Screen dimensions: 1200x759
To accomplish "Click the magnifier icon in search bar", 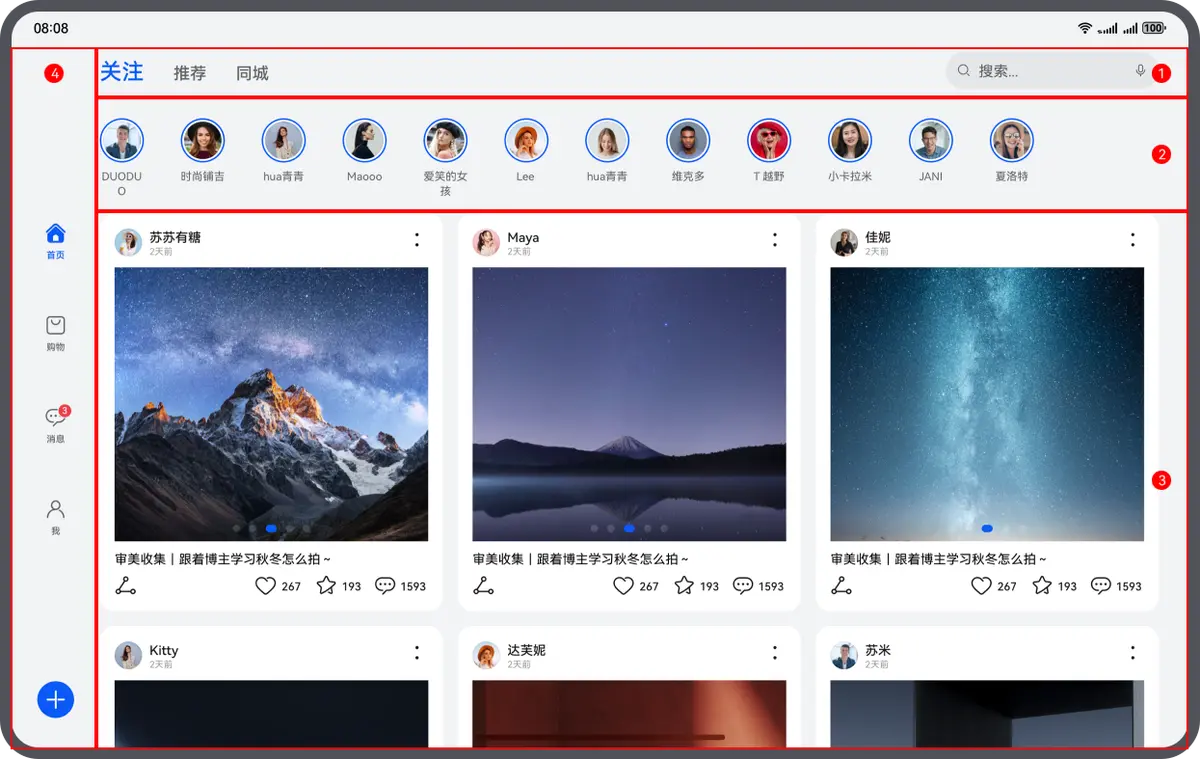I will tap(964, 71).
